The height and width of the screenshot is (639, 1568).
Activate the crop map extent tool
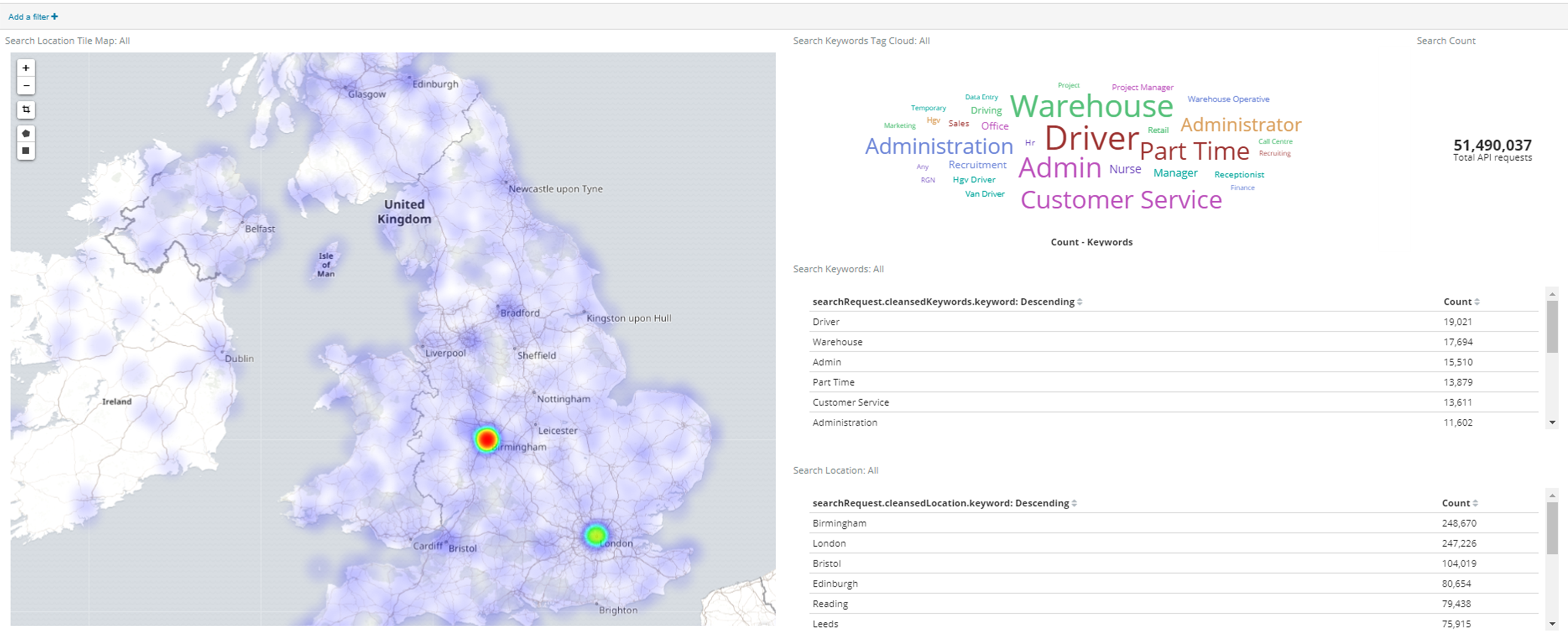click(x=26, y=110)
